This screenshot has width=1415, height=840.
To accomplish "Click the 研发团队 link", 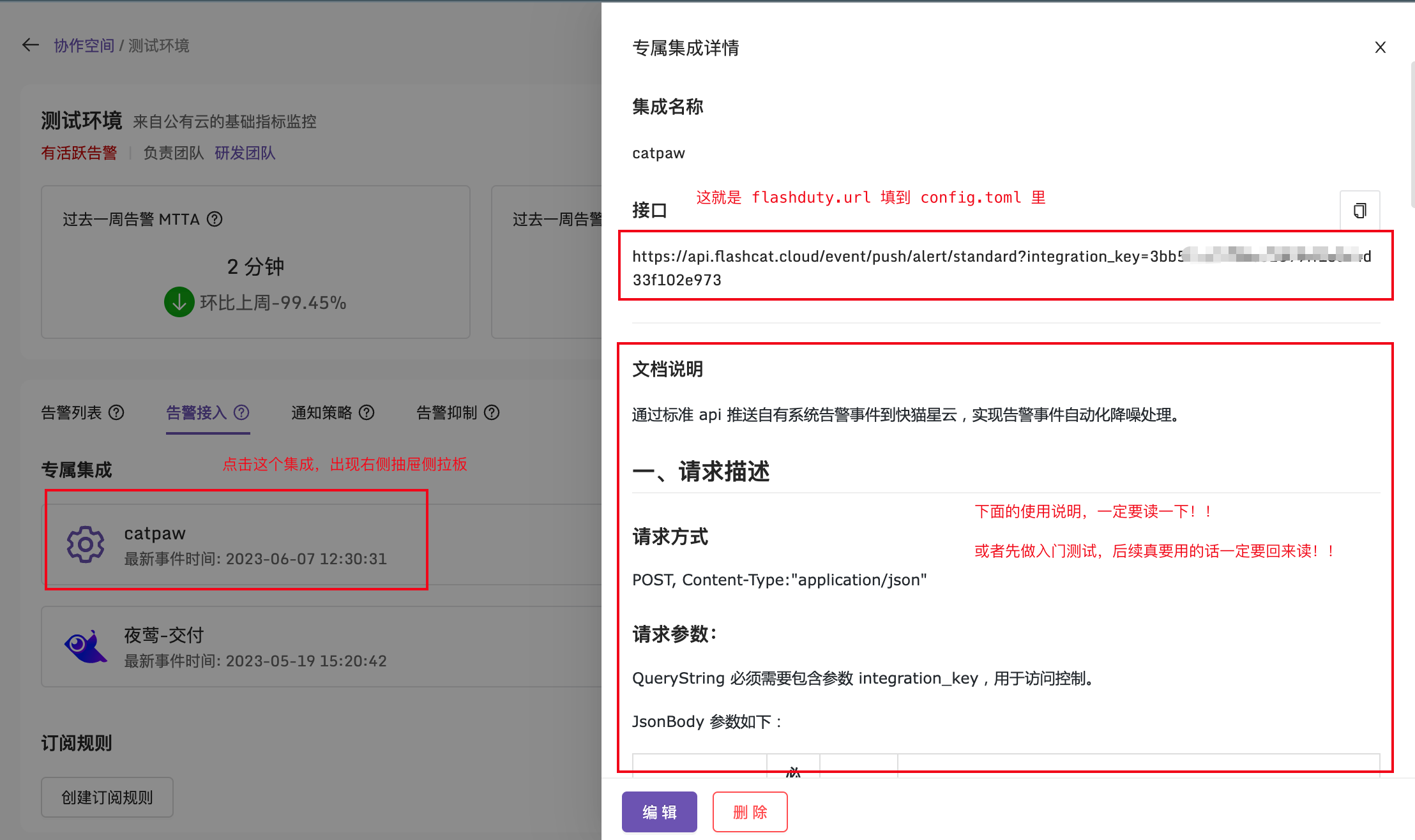I will (245, 153).
